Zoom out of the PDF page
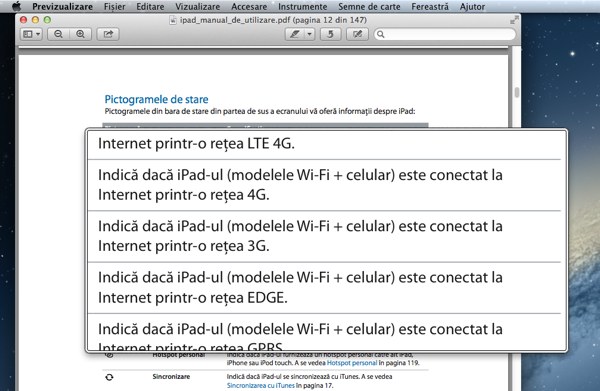 click(x=58, y=34)
